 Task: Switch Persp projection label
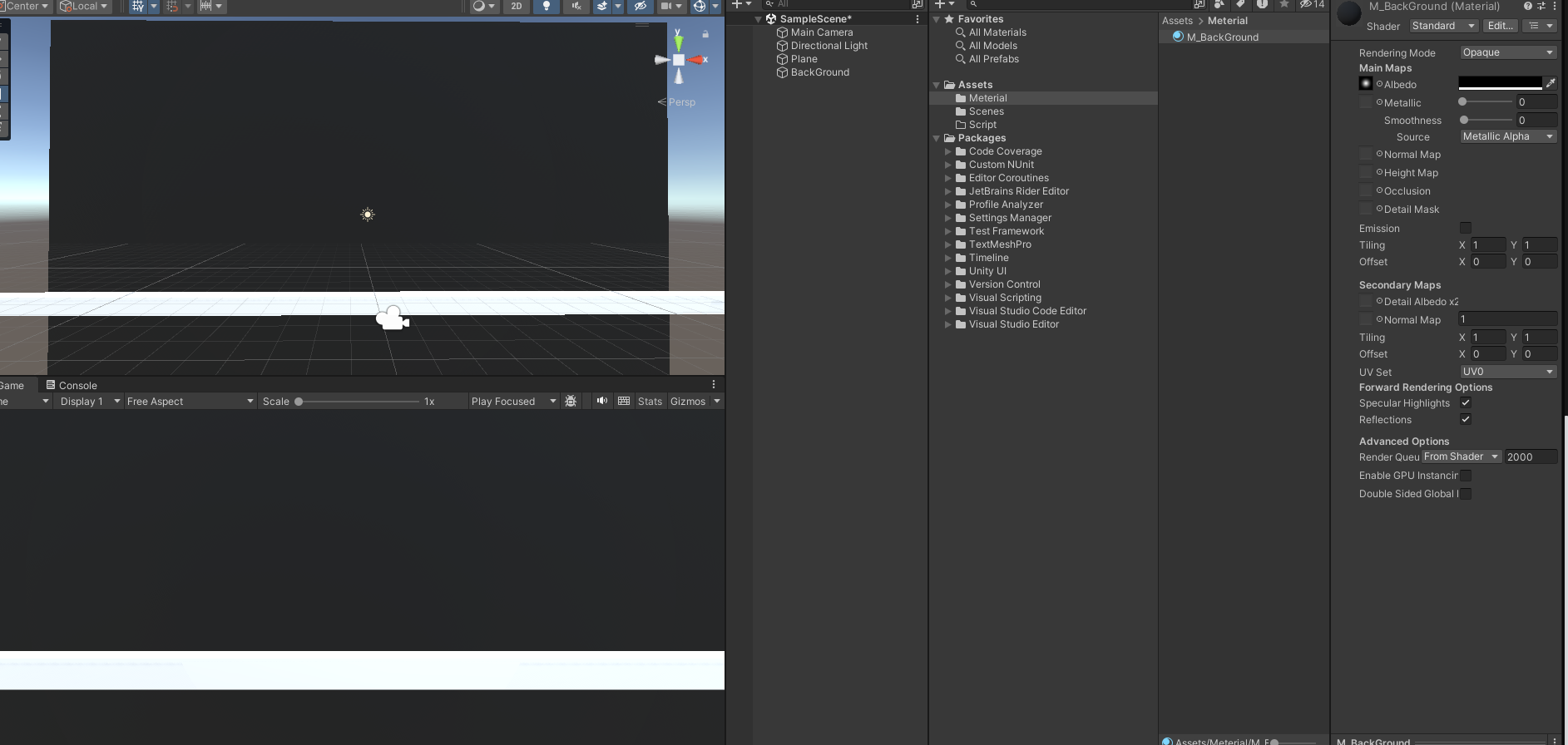681,102
